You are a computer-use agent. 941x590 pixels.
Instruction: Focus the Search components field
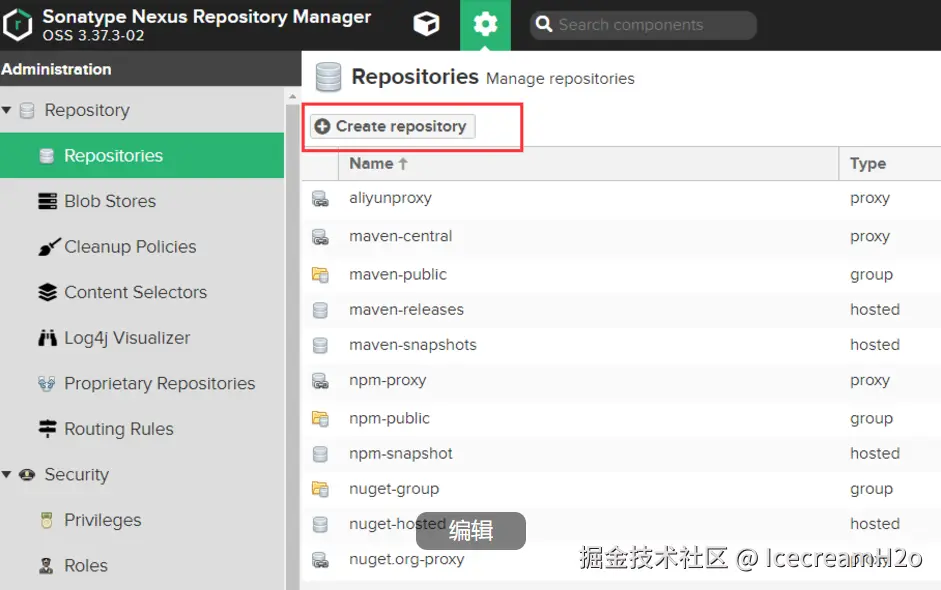pos(643,25)
